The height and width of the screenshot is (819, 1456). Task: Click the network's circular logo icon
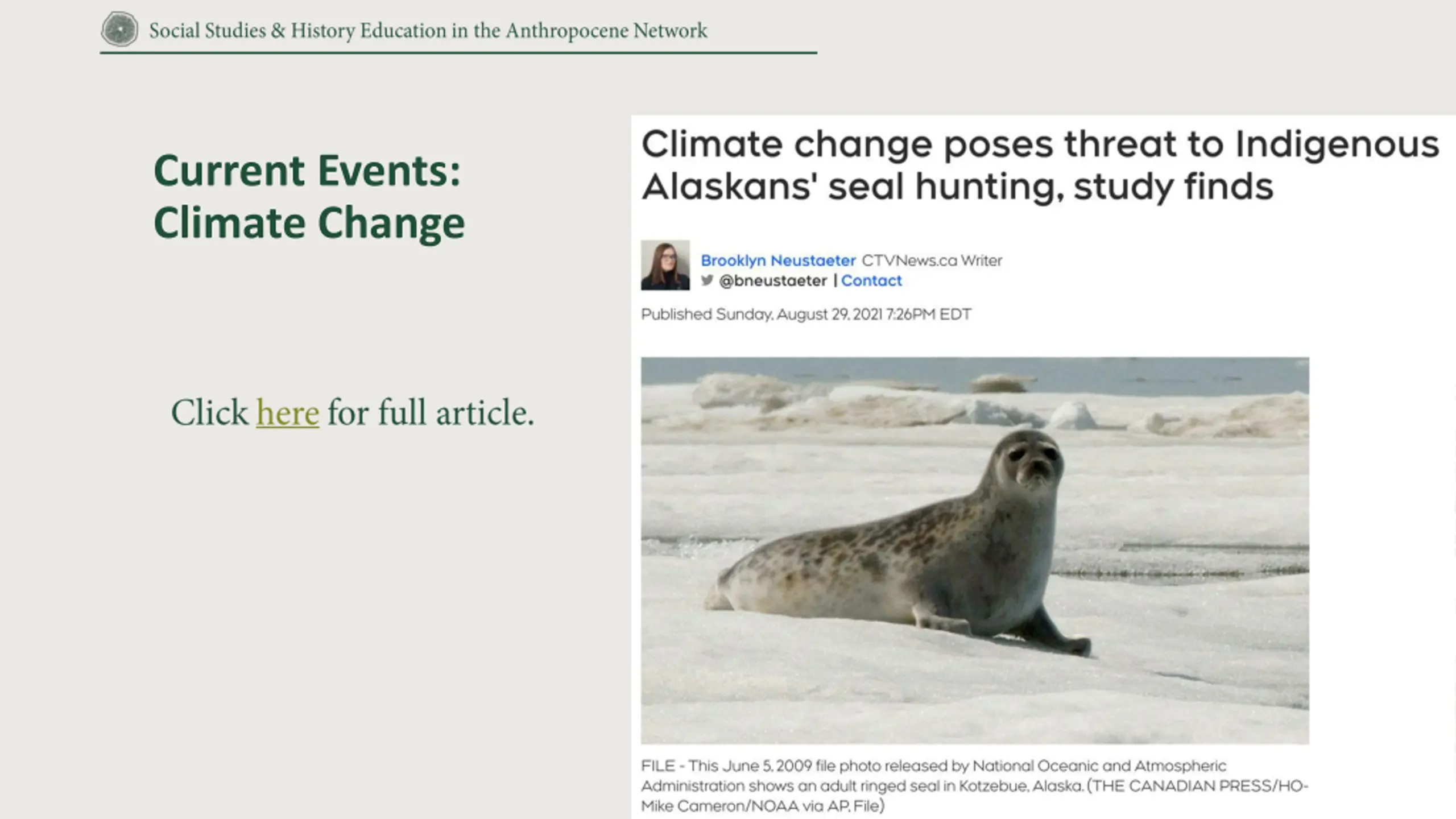[119, 29]
